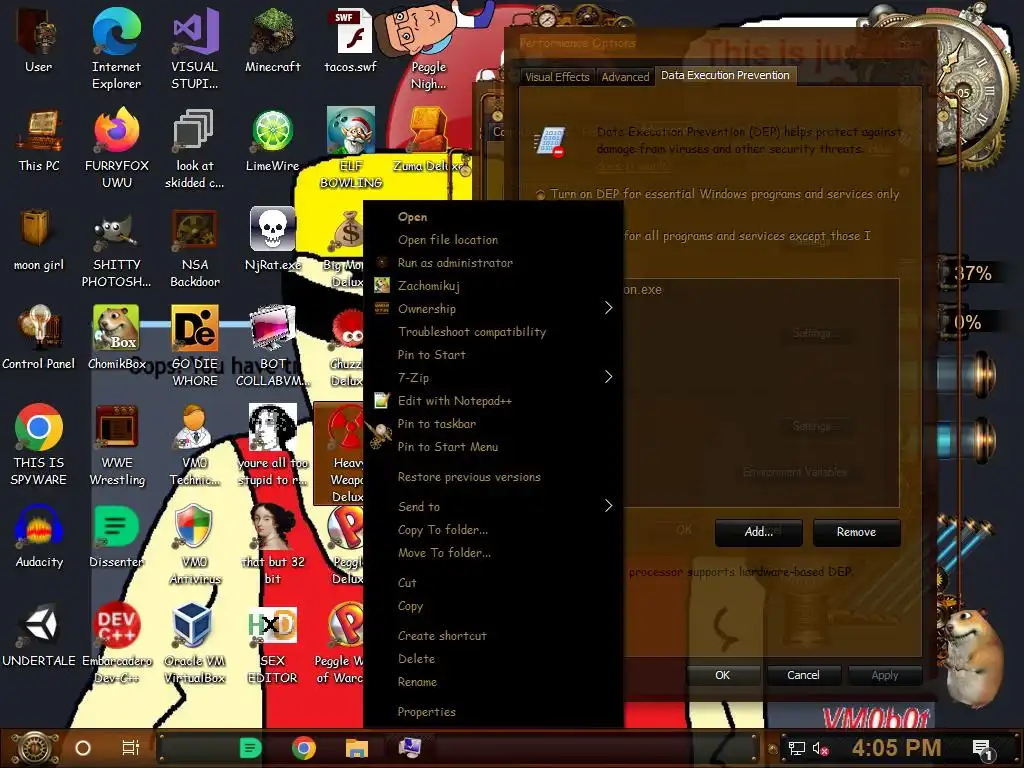Choose Run as administrator
Viewport: 1024px width, 768px height.
(x=493, y=263)
